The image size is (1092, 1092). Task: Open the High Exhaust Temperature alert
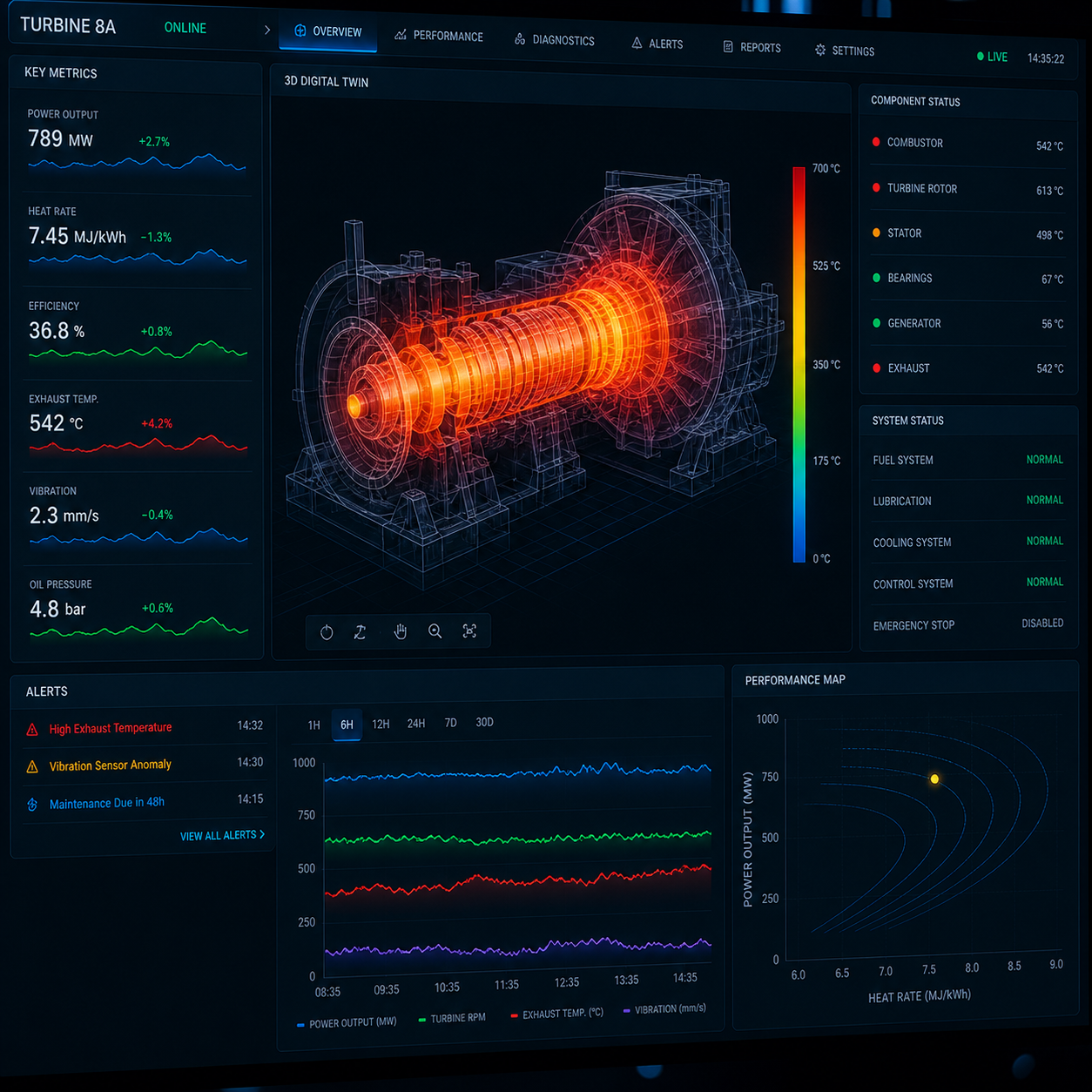145,727
